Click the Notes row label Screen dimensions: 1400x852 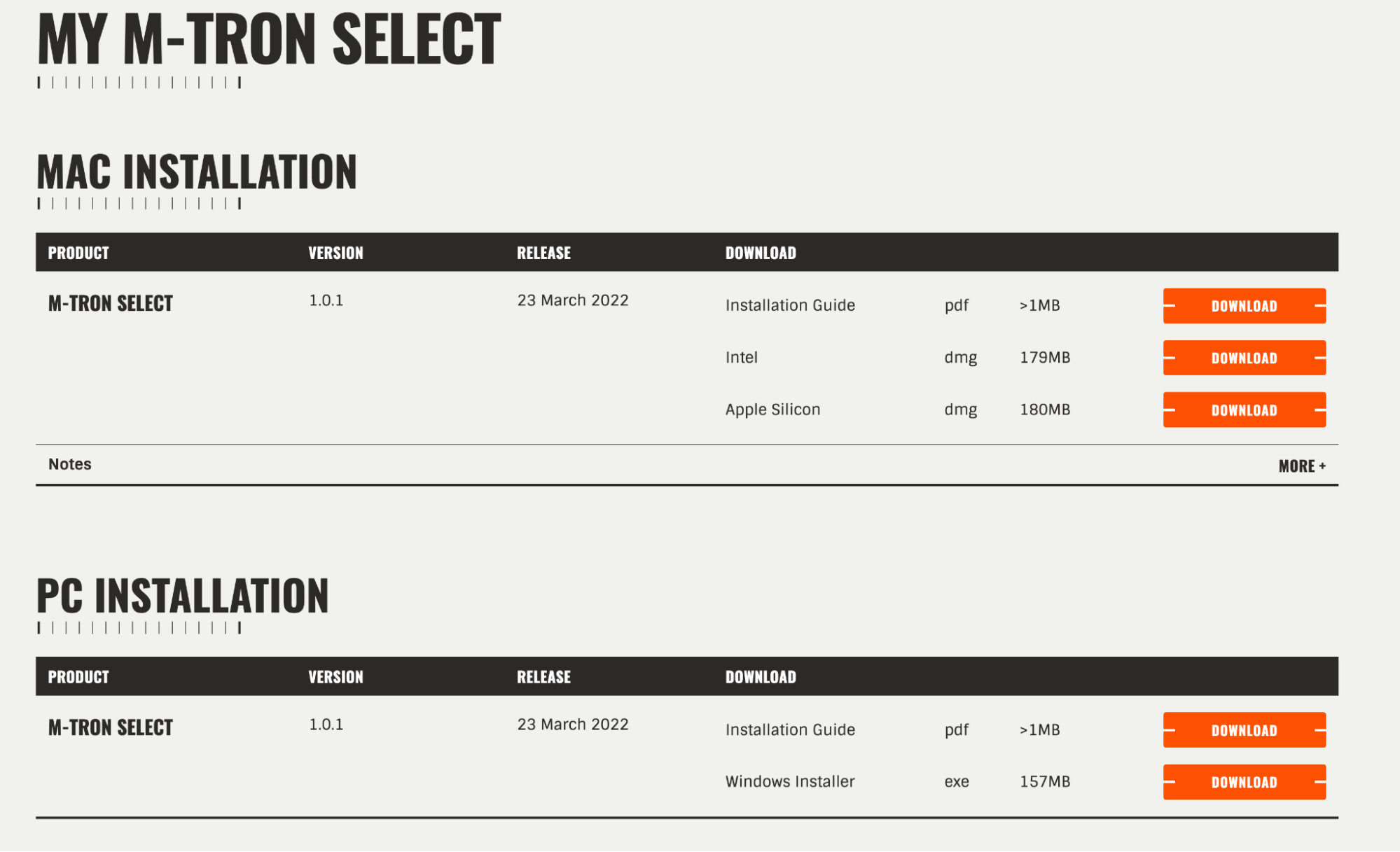pos(70,464)
